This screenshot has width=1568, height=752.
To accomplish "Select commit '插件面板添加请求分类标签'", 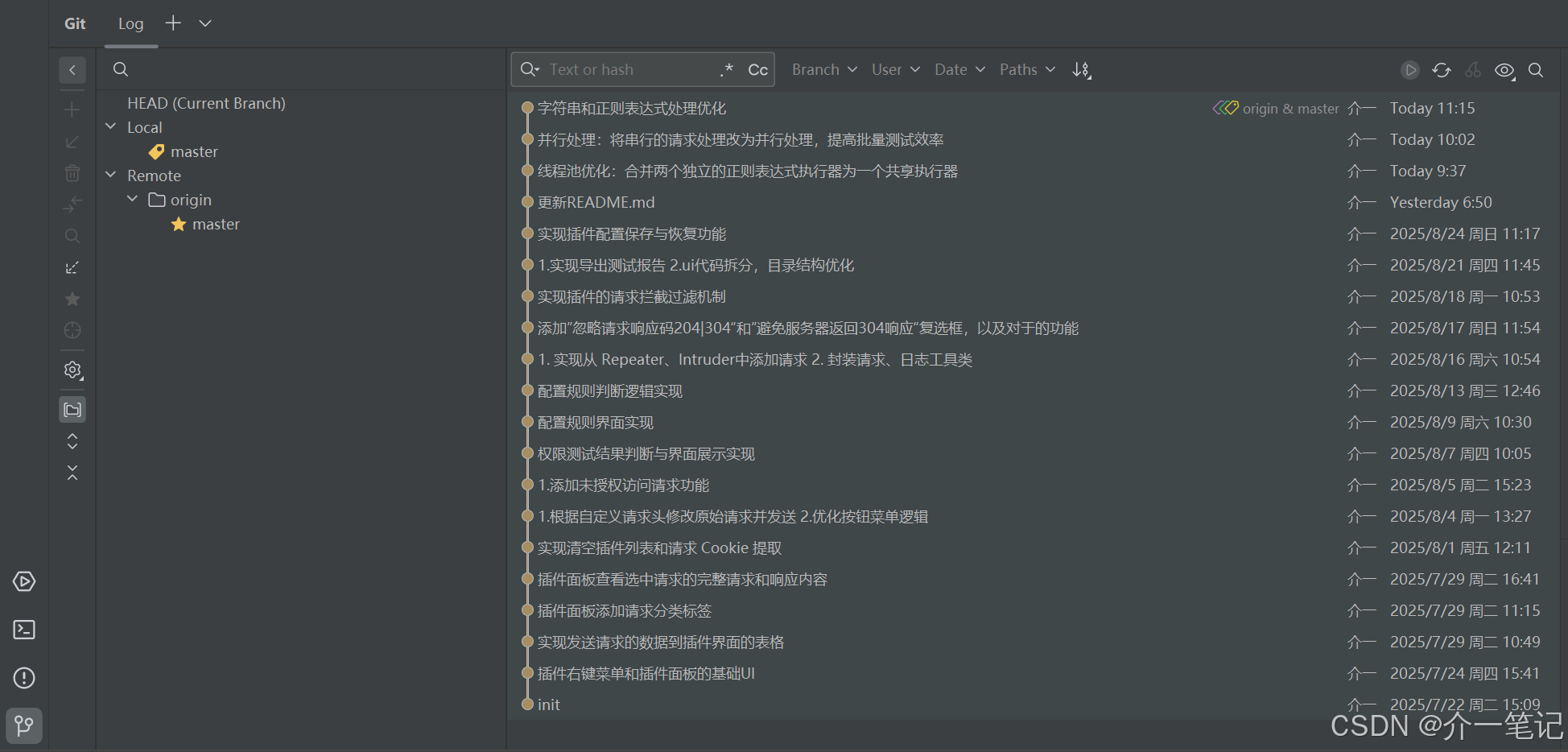I will coord(625,610).
